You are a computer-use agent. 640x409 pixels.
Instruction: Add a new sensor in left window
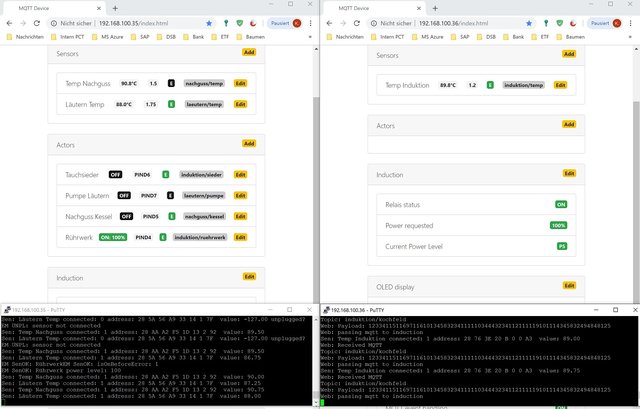click(249, 52)
